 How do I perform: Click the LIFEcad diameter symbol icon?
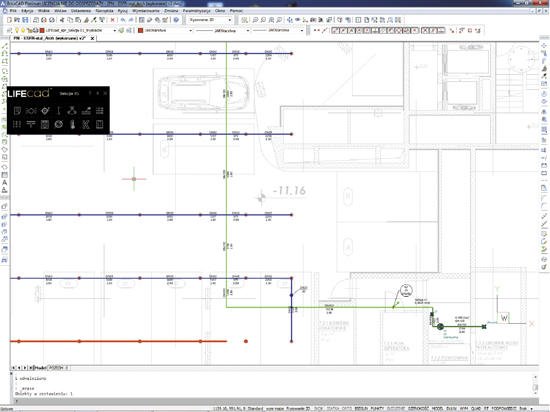(59, 124)
